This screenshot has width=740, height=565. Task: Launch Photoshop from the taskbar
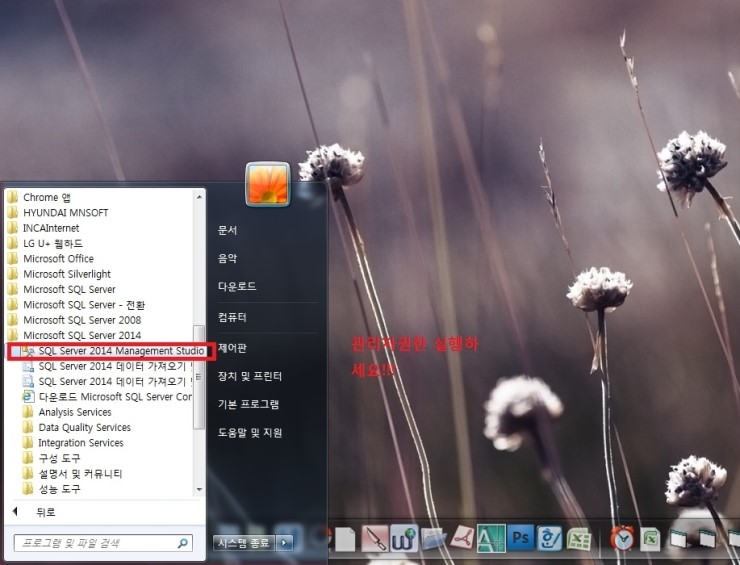(x=521, y=539)
